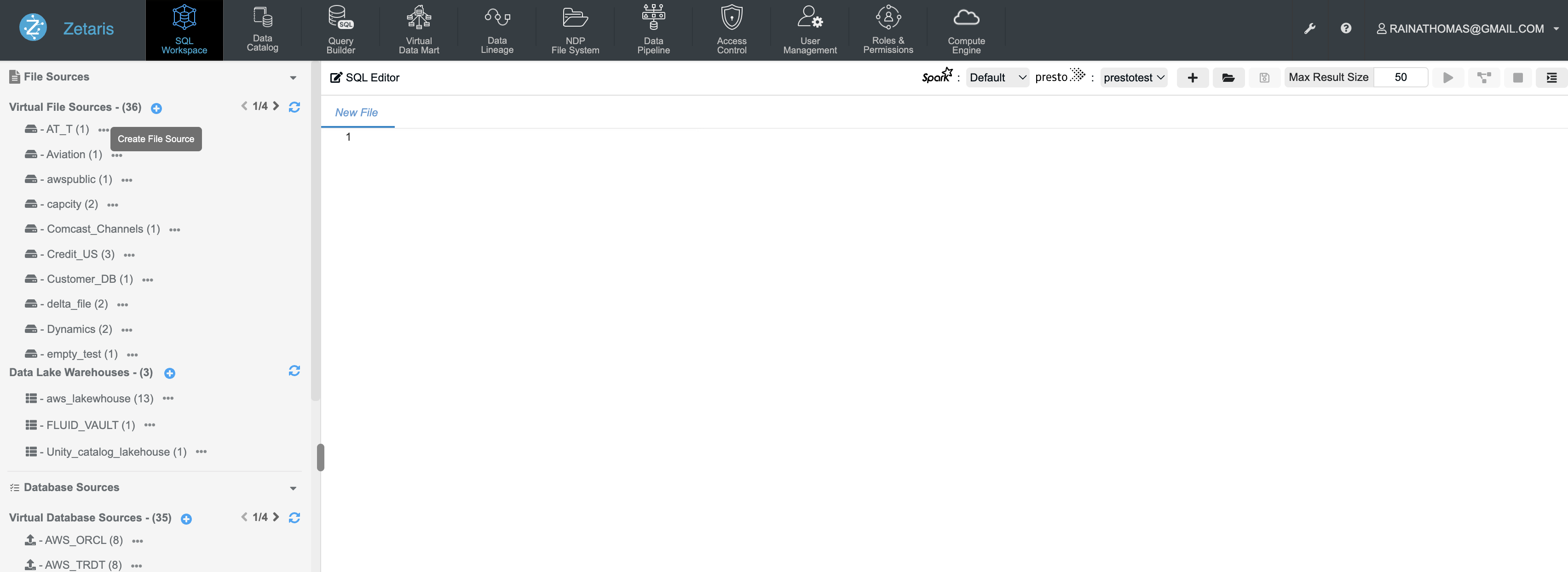Screen dimensions: 1568x572
Task: Click the open folder icon in editor toolbar
Action: pyautogui.click(x=1228, y=78)
